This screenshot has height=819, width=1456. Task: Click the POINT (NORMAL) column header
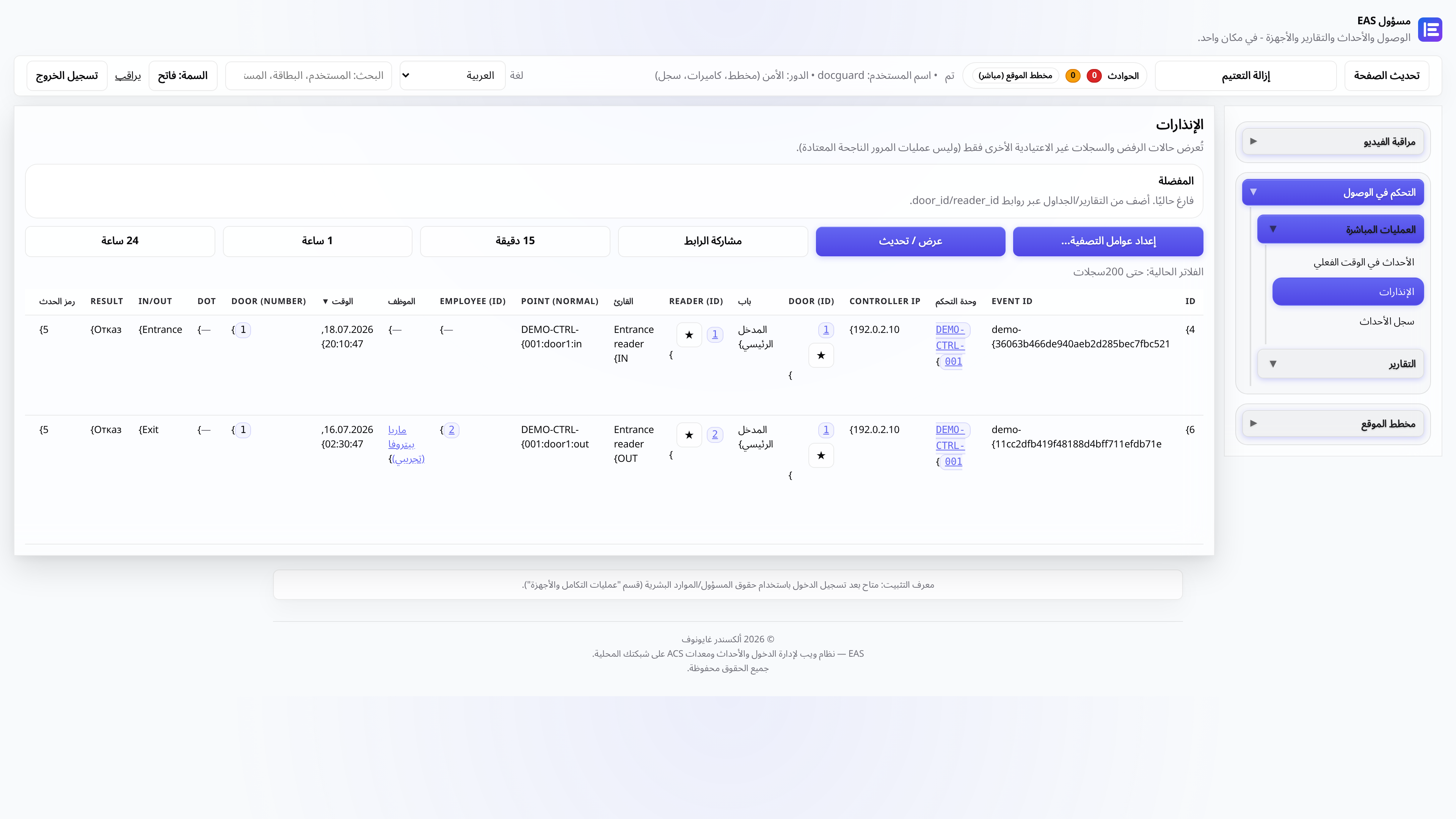(x=560, y=301)
